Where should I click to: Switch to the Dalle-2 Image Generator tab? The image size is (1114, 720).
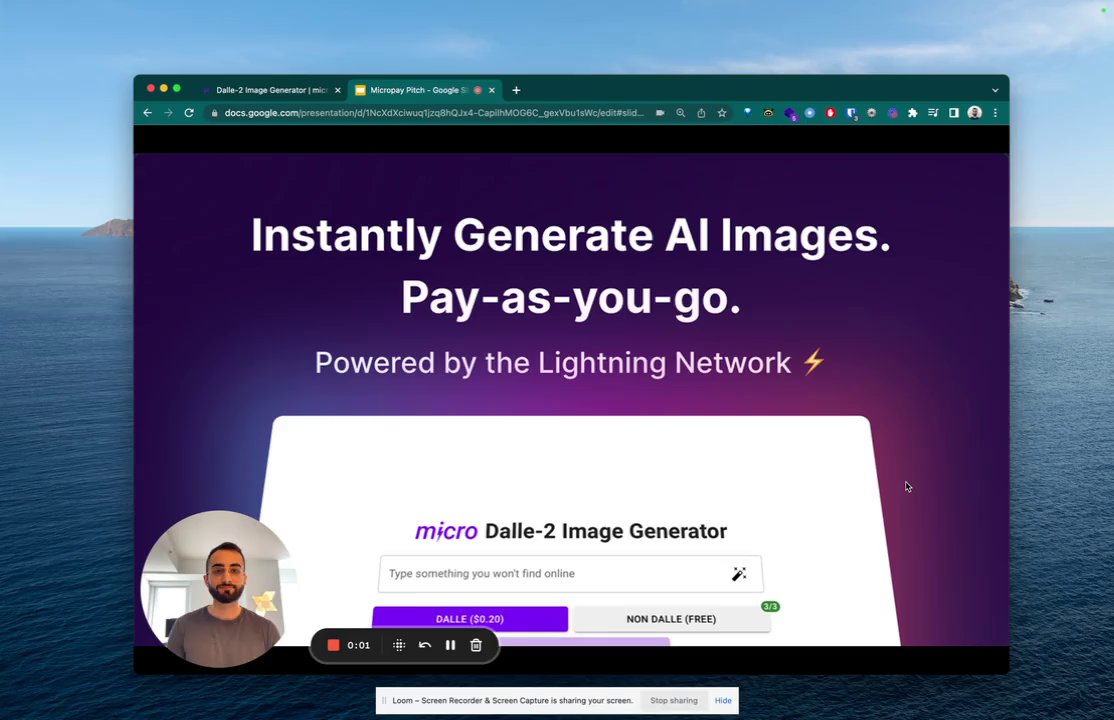[270, 90]
